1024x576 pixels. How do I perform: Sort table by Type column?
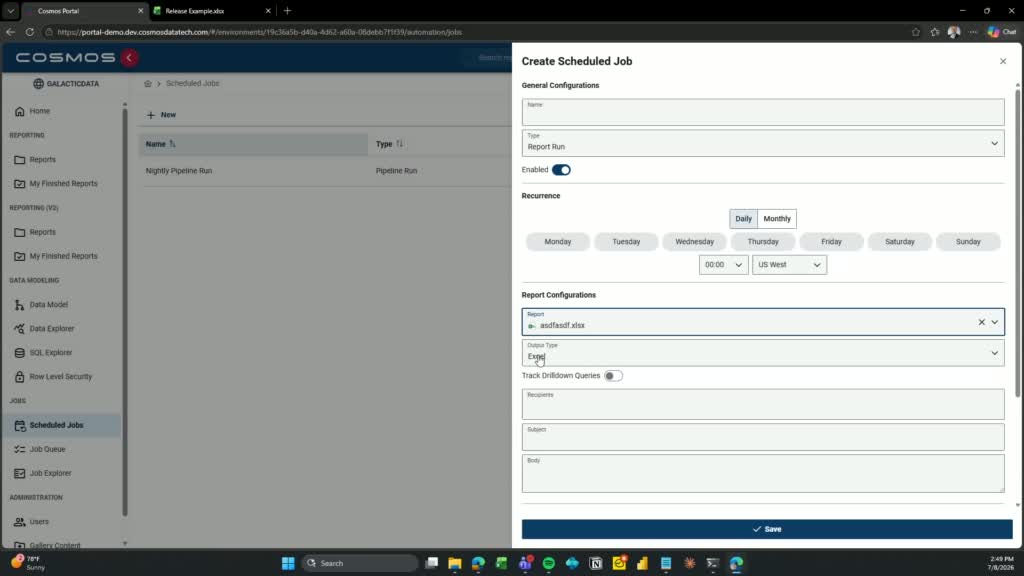click(389, 144)
